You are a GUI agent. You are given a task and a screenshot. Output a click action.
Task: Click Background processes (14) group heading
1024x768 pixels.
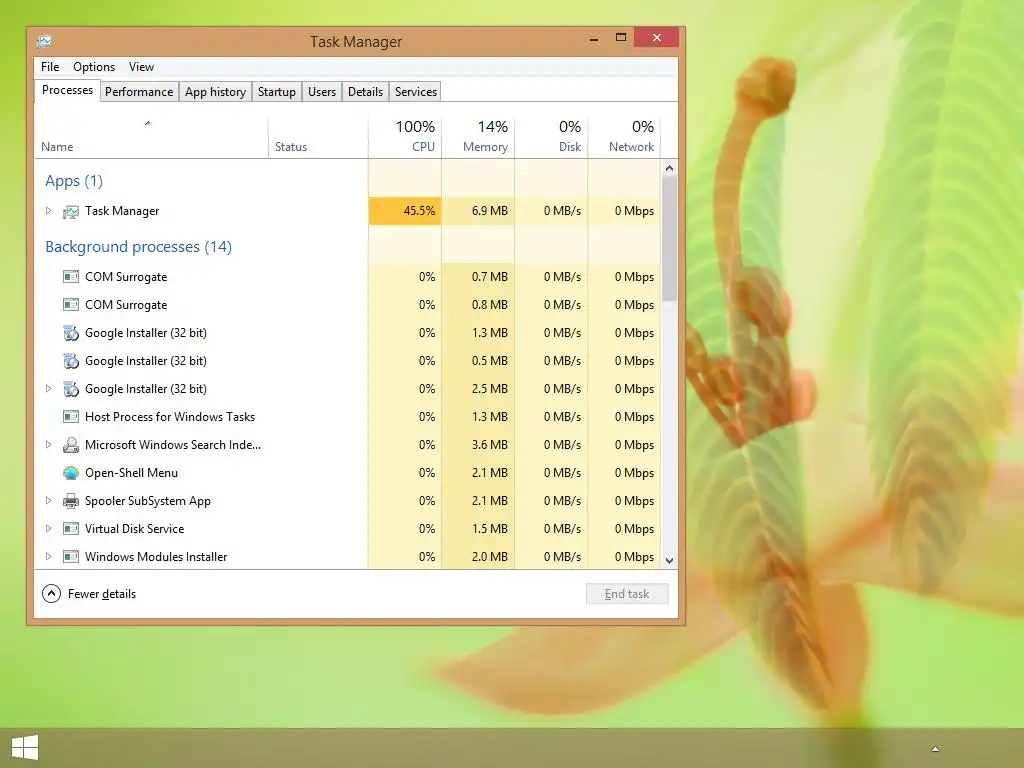138,247
